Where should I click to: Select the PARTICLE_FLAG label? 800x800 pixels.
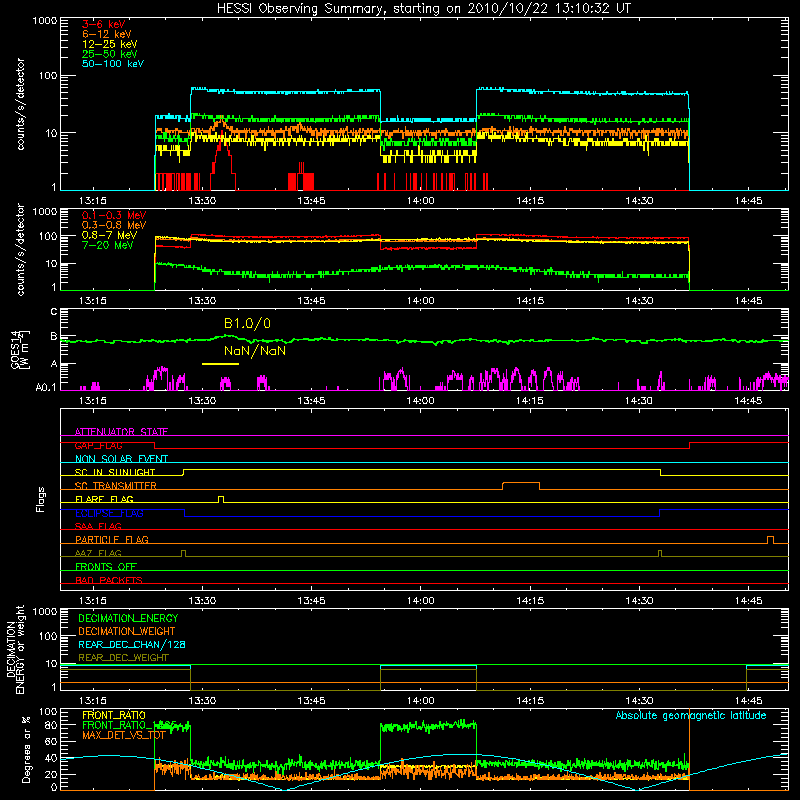(112, 540)
